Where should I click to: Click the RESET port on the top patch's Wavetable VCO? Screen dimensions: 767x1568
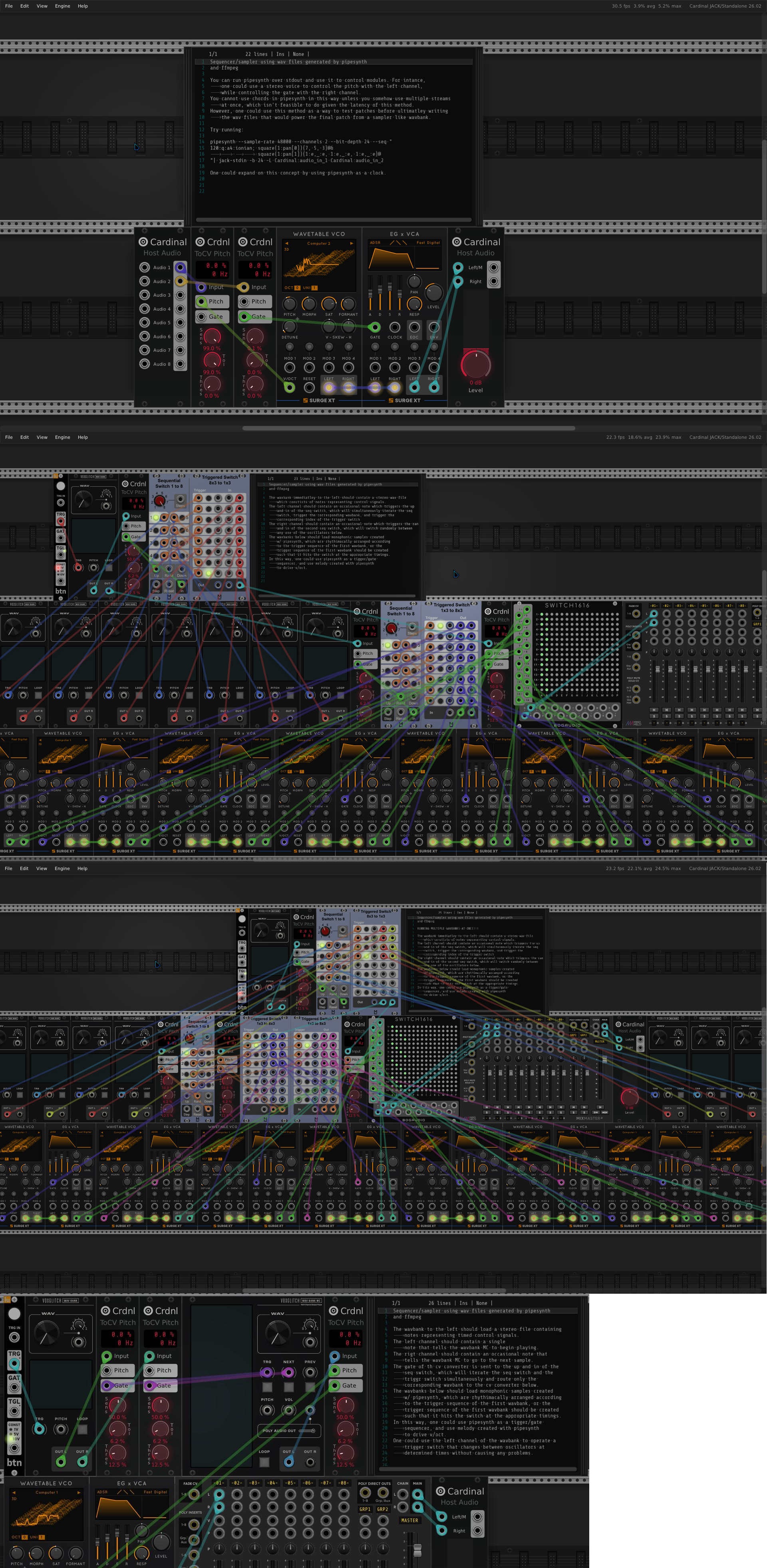point(310,387)
